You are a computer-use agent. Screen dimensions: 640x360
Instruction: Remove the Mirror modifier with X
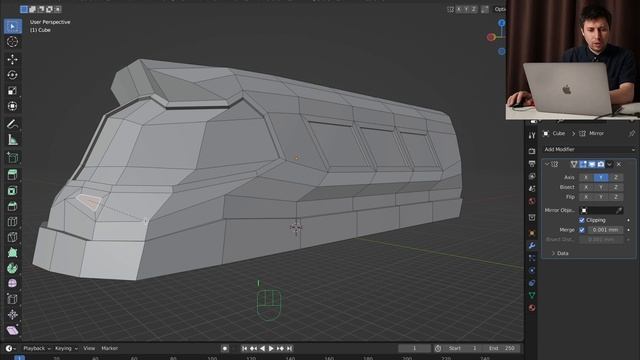tap(619, 164)
